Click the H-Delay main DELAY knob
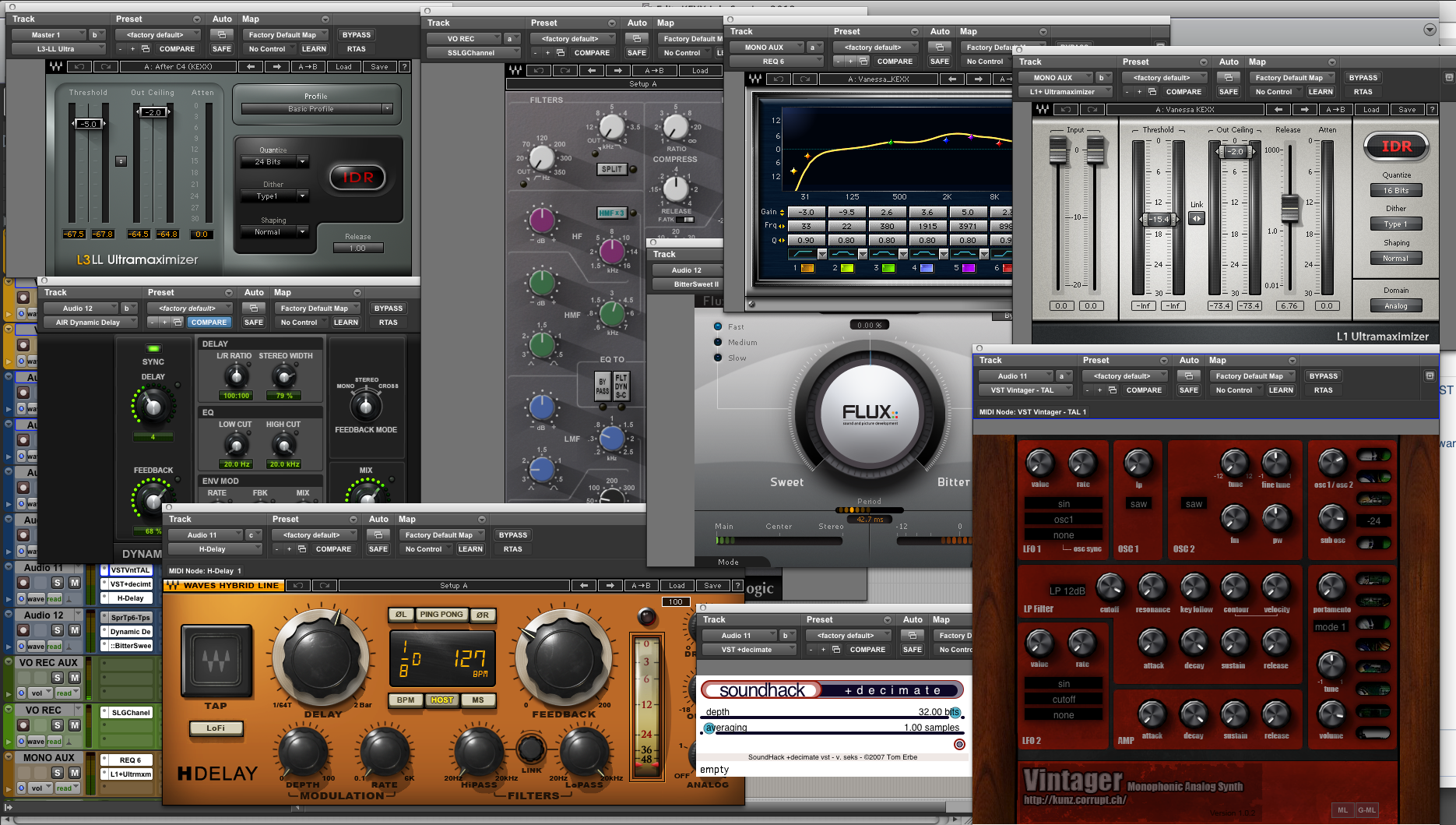The height and width of the screenshot is (825, 1456). point(322,660)
